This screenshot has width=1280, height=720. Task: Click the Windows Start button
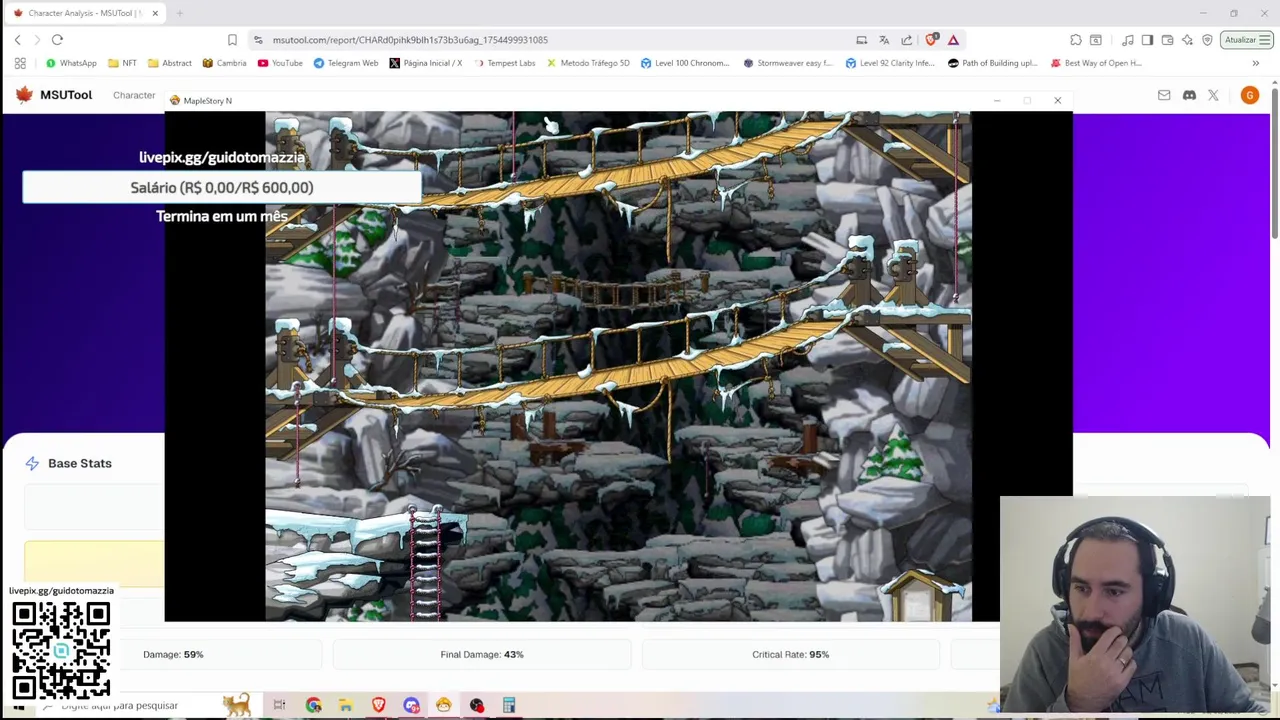tap(18, 706)
